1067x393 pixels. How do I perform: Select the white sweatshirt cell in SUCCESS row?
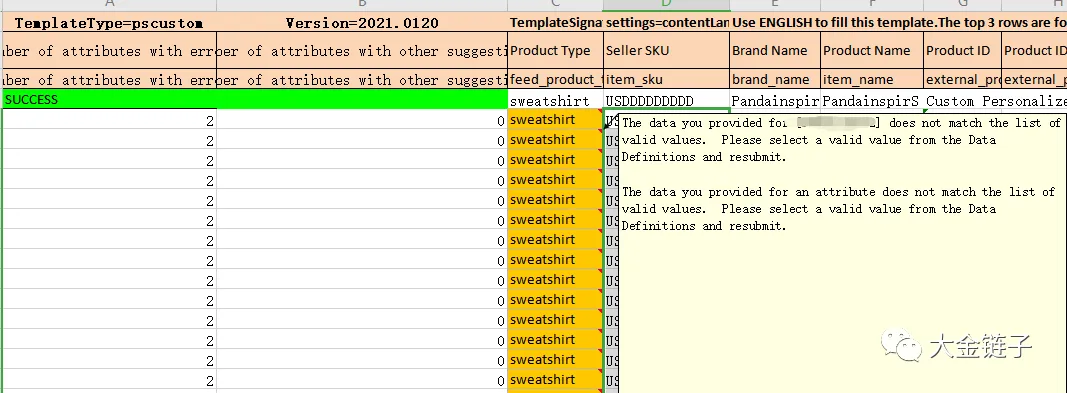pos(555,101)
